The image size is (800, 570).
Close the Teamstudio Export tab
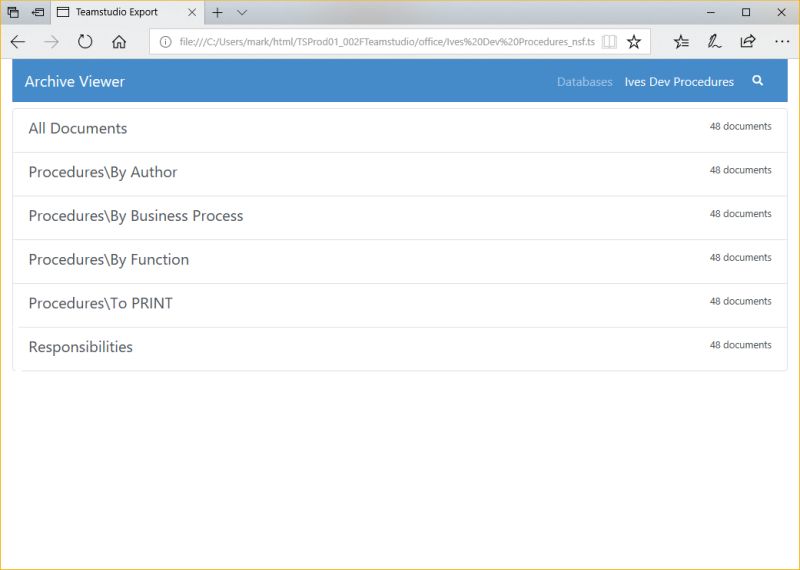(192, 12)
